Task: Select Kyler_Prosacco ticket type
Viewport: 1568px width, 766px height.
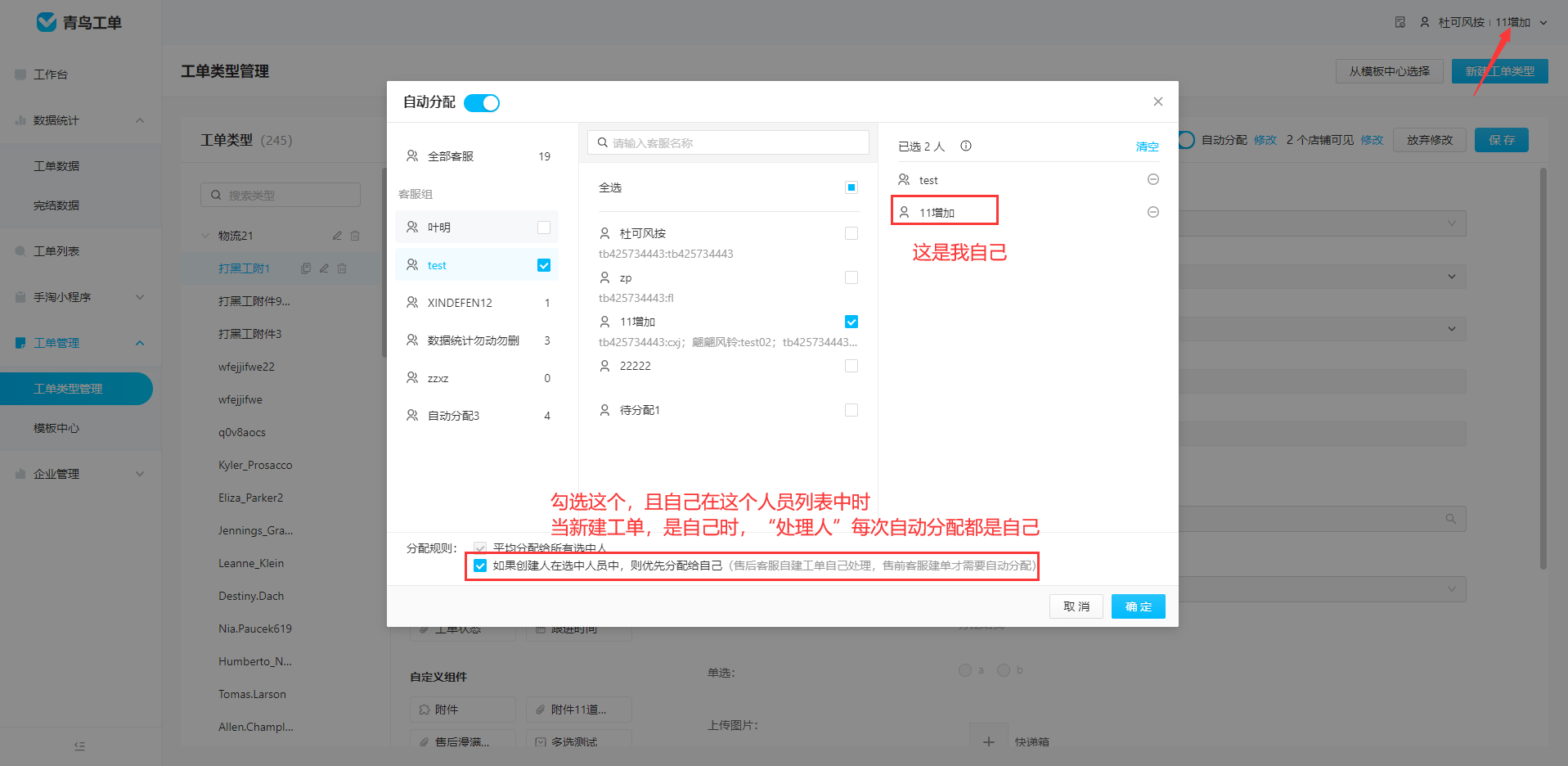Action: click(255, 465)
